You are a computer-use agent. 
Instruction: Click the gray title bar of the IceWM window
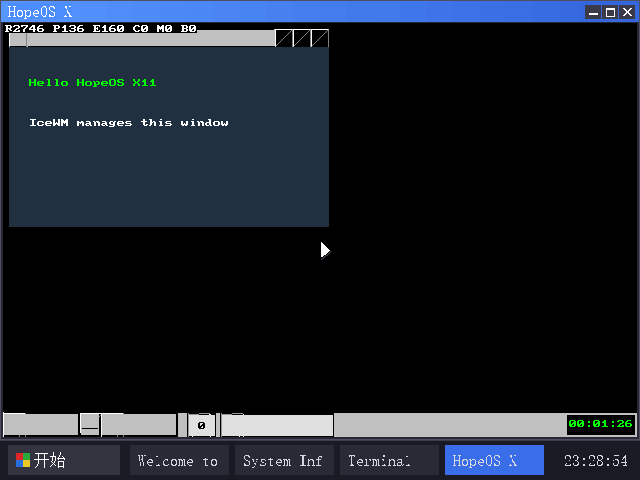click(x=151, y=39)
